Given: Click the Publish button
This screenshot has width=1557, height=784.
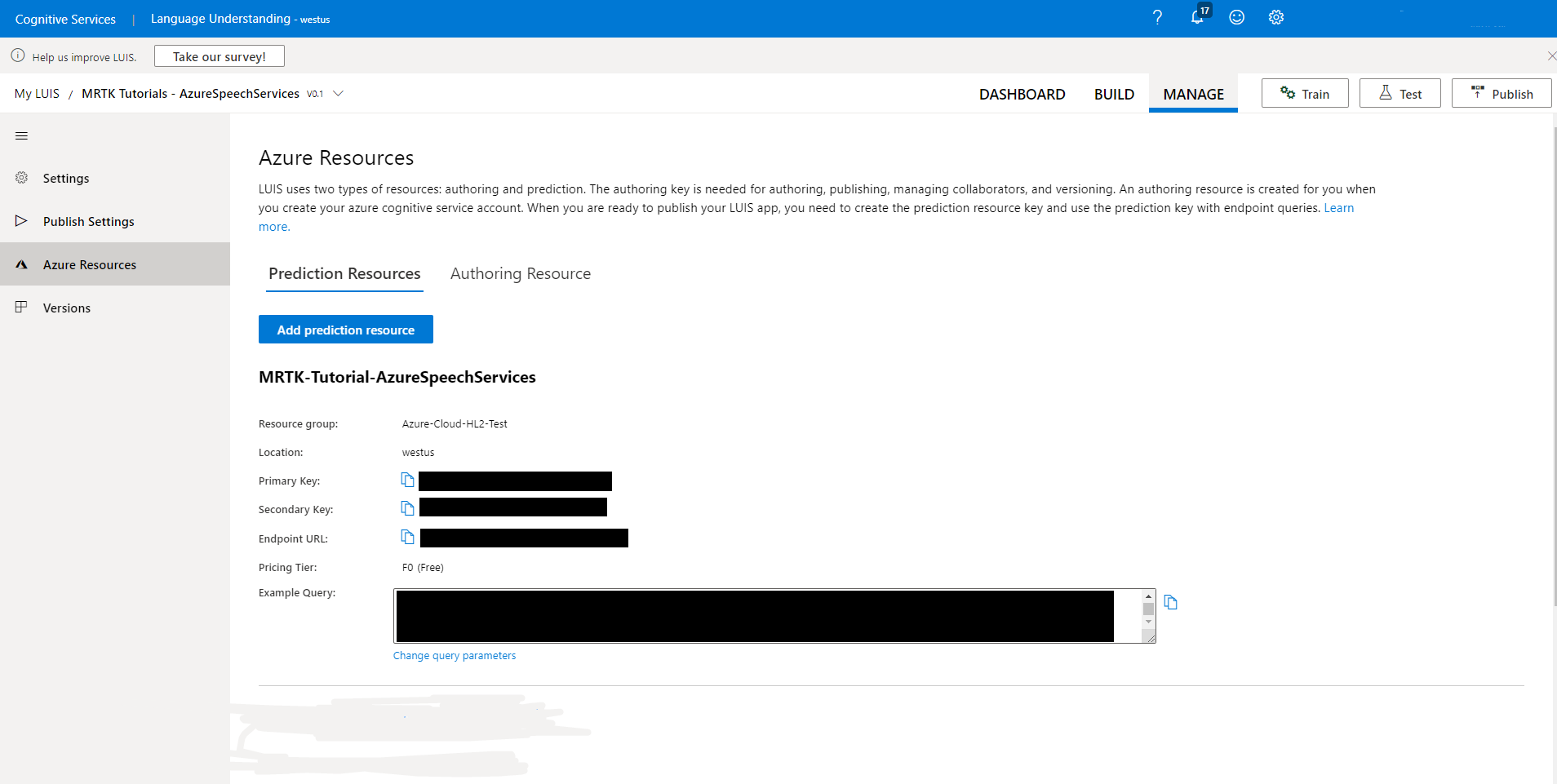Looking at the screenshot, I should (x=1502, y=93).
